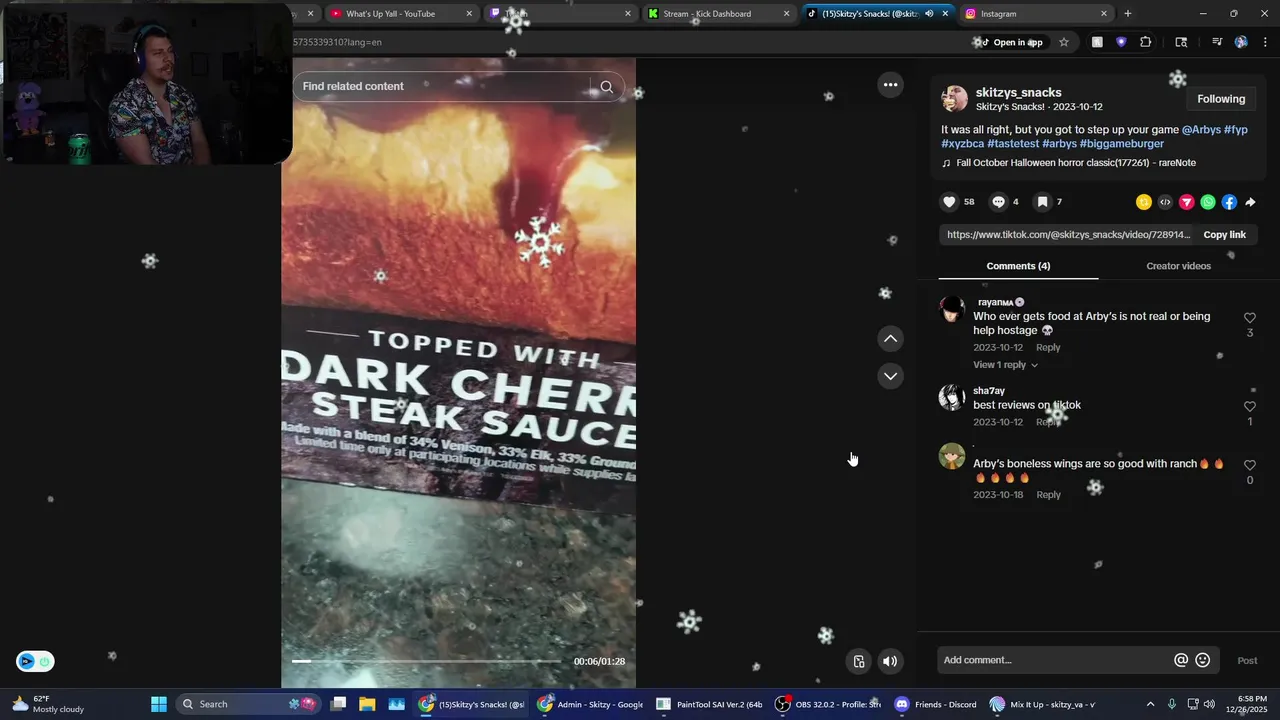Switch to the Creator videos tab
The width and height of the screenshot is (1280, 720).
[1178, 266]
